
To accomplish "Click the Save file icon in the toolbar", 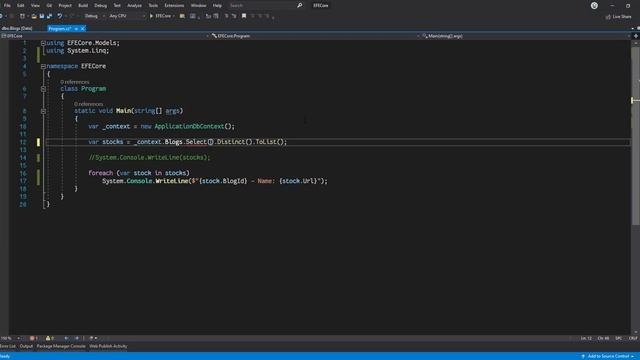I will point(42,16).
